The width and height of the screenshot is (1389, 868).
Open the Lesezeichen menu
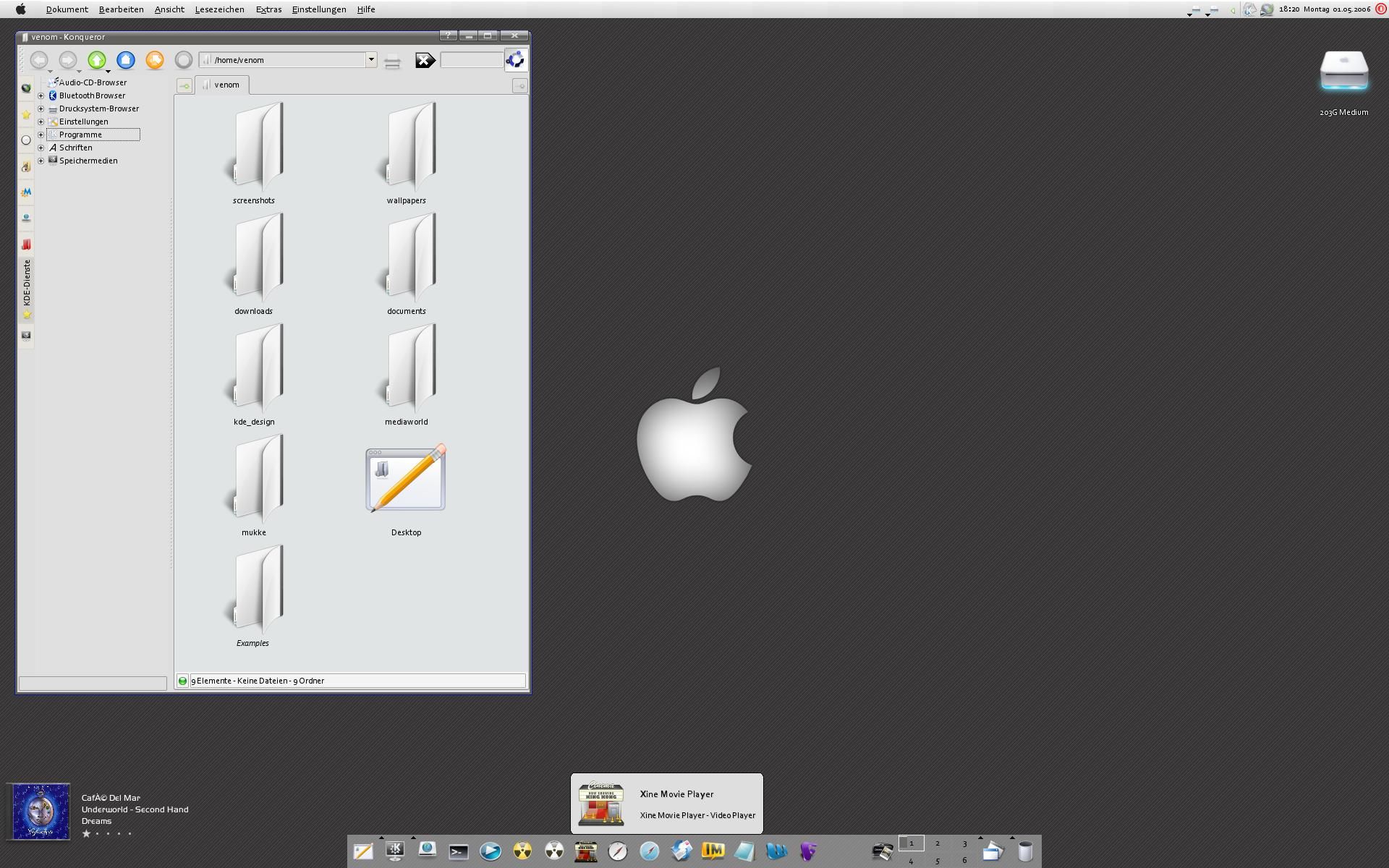219,9
